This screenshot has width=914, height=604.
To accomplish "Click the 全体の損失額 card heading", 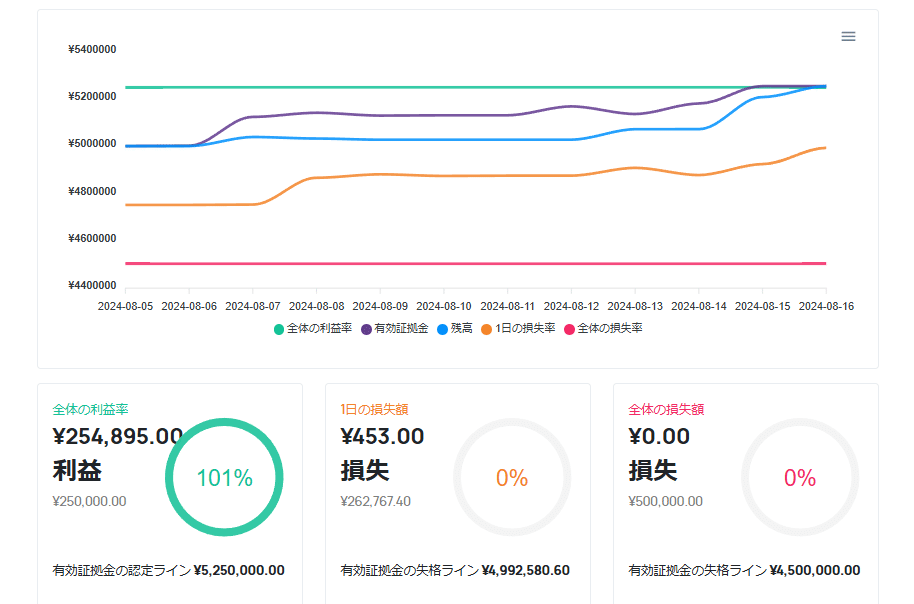I will coord(666,409).
